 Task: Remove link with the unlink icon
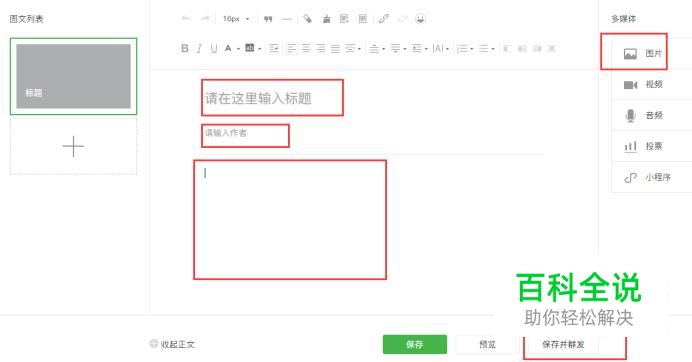(402, 19)
